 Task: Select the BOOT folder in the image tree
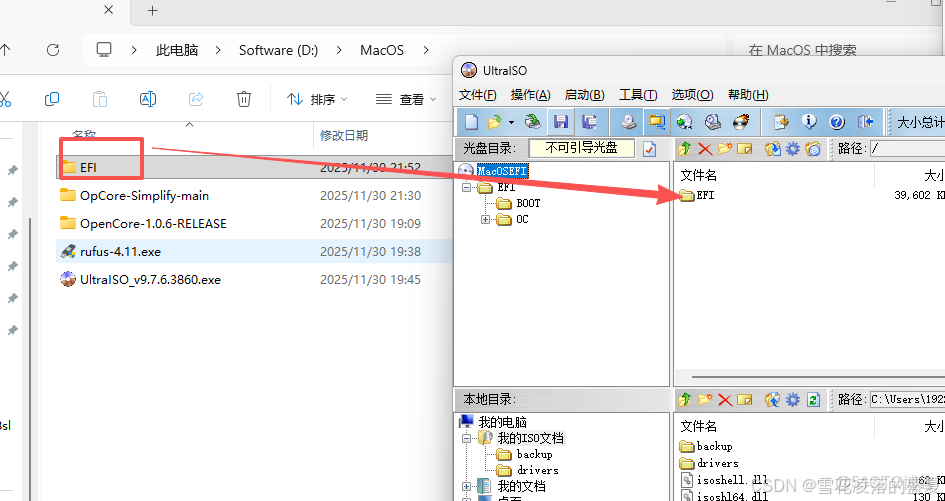pyautogui.click(x=528, y=203)
